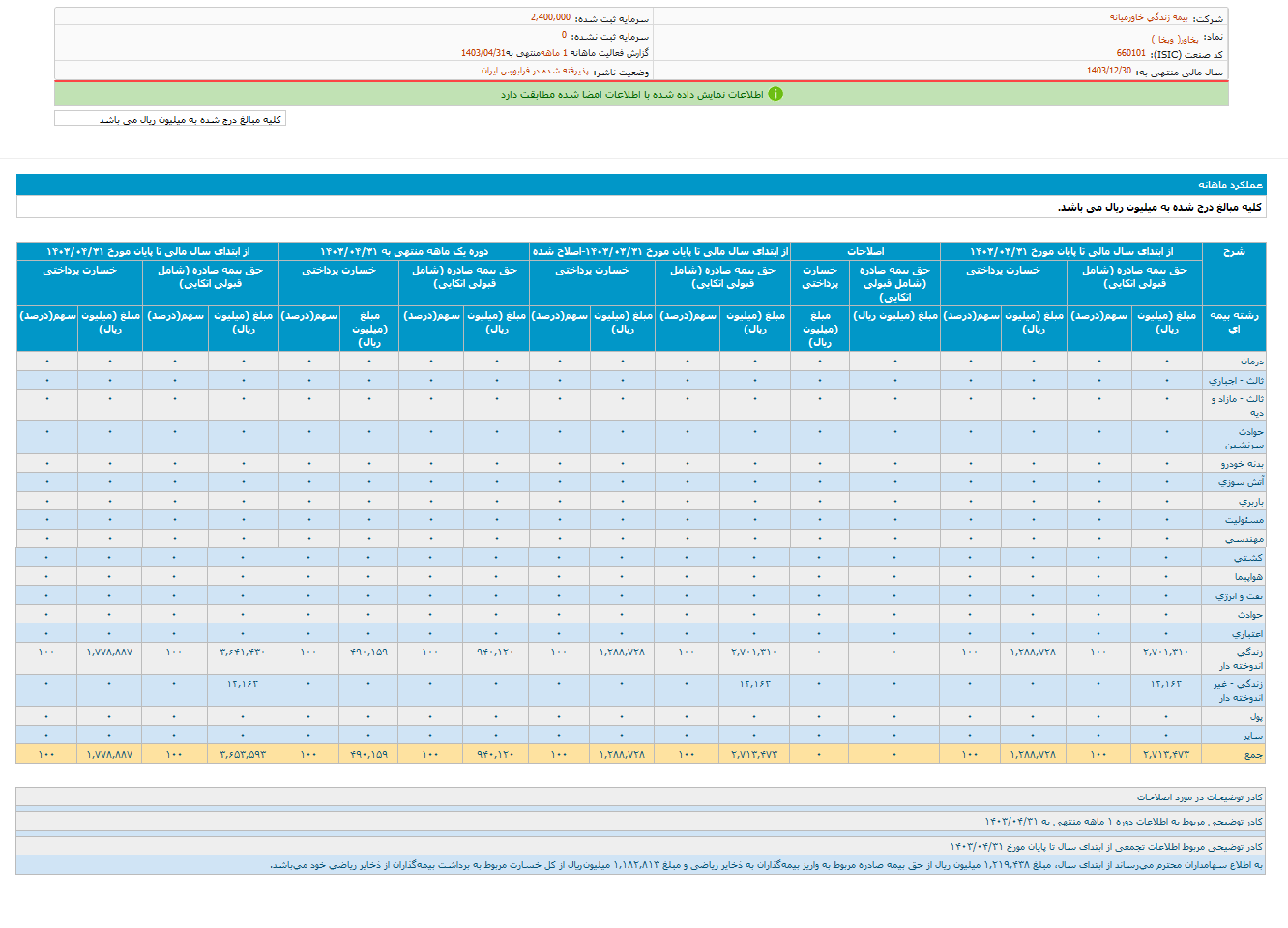Screen dimensions: 1288x928
Task: Select the درمان row label
Action: tap(1251, 362)
